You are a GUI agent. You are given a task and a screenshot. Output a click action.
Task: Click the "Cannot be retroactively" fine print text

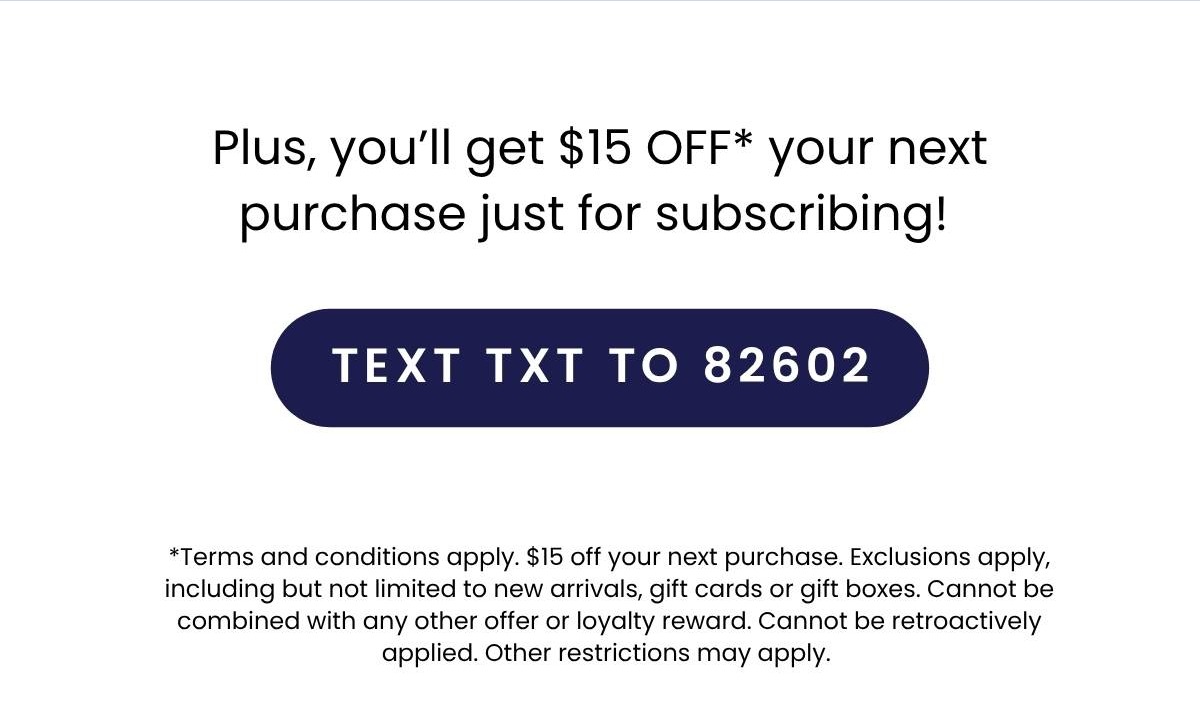[x=900, y=620]
